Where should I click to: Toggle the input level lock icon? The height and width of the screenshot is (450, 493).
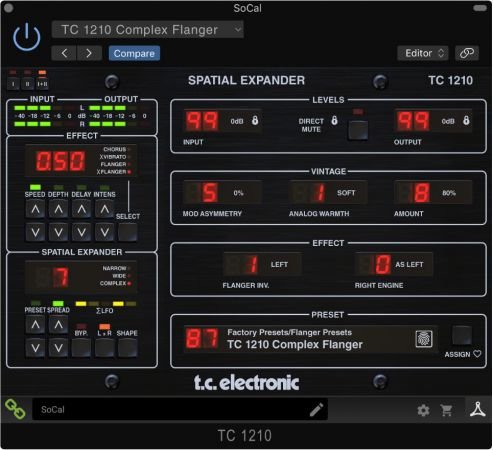pos(255,120)
